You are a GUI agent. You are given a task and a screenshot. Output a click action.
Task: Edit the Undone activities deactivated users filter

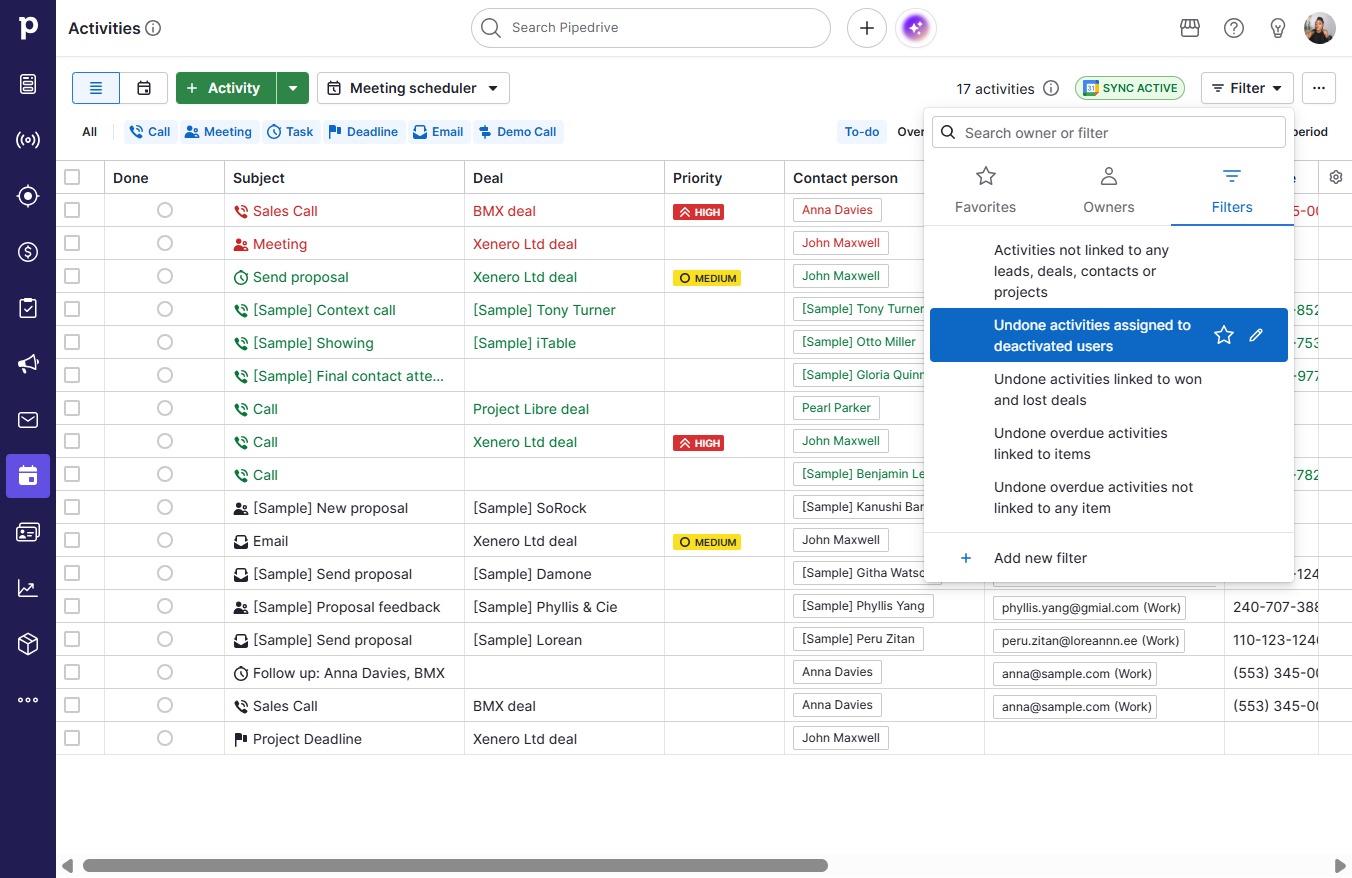1257,335
